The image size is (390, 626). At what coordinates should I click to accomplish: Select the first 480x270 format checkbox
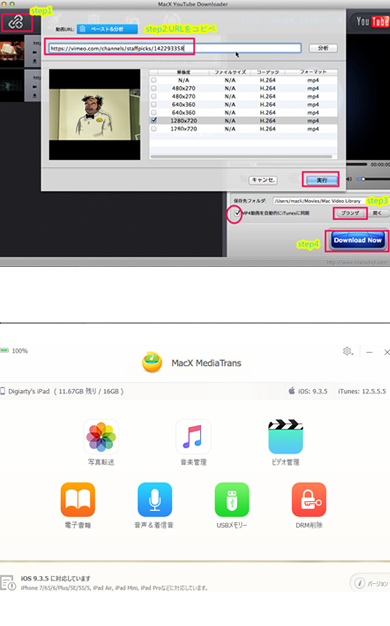pyautogui.click(x=154, y=88)
